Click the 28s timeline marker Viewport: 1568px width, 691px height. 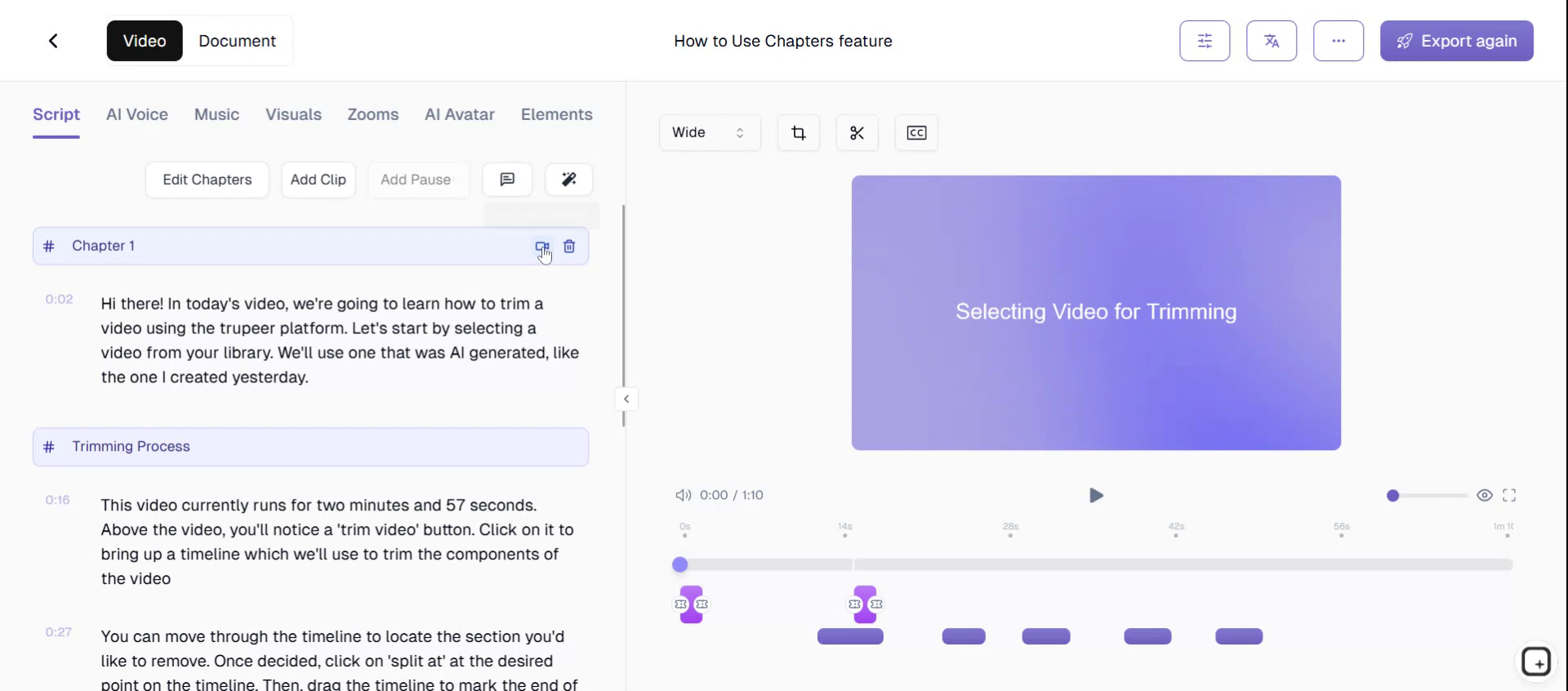pyautogui.click(x=1010, y=529)
